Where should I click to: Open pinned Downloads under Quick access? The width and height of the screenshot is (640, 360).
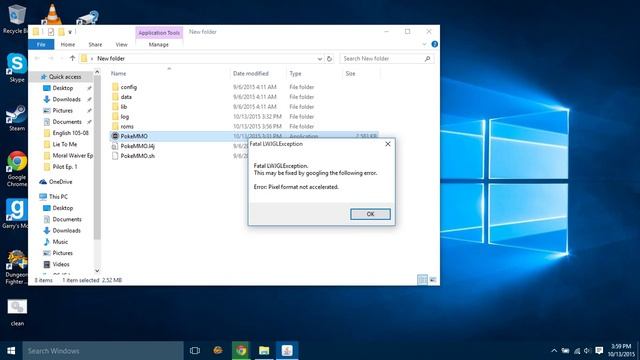point(66,99)
